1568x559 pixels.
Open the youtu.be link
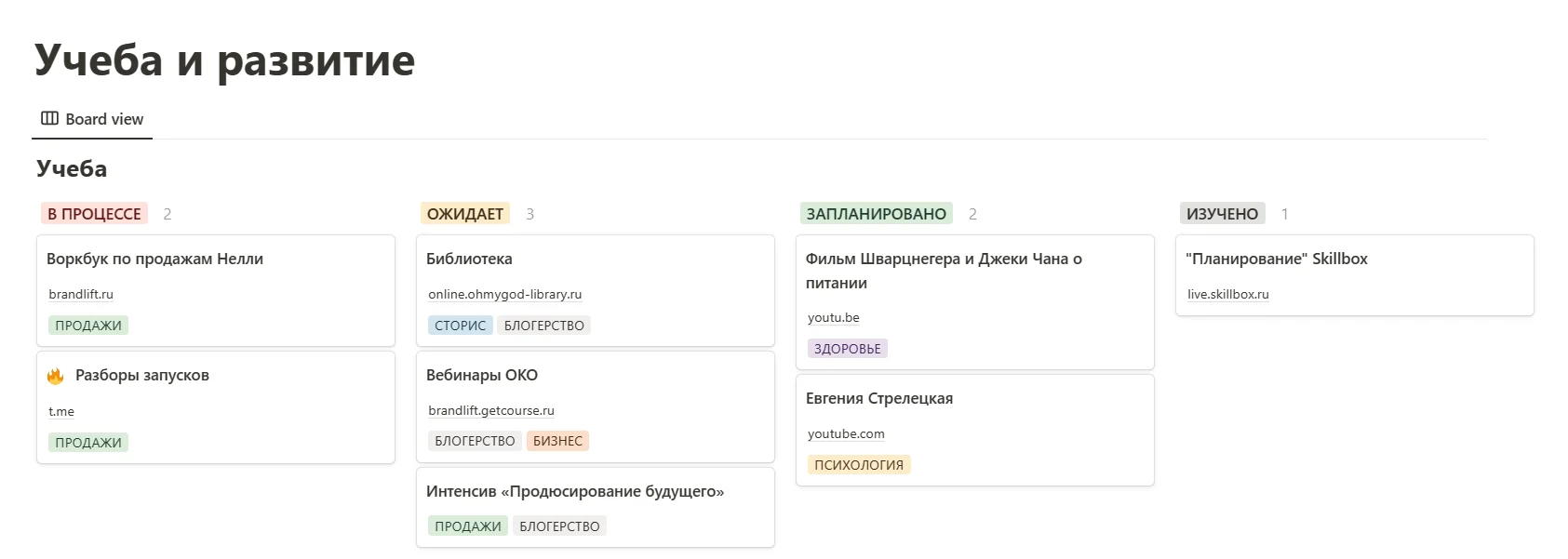(833, 318)
